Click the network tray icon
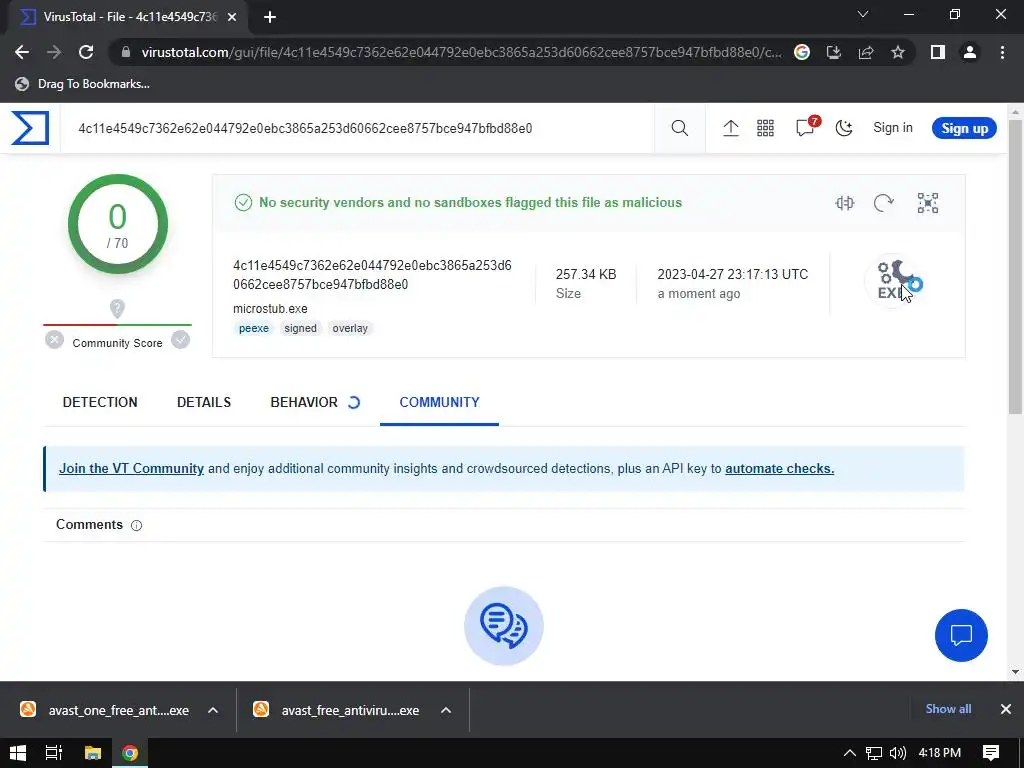 [874, 753]
